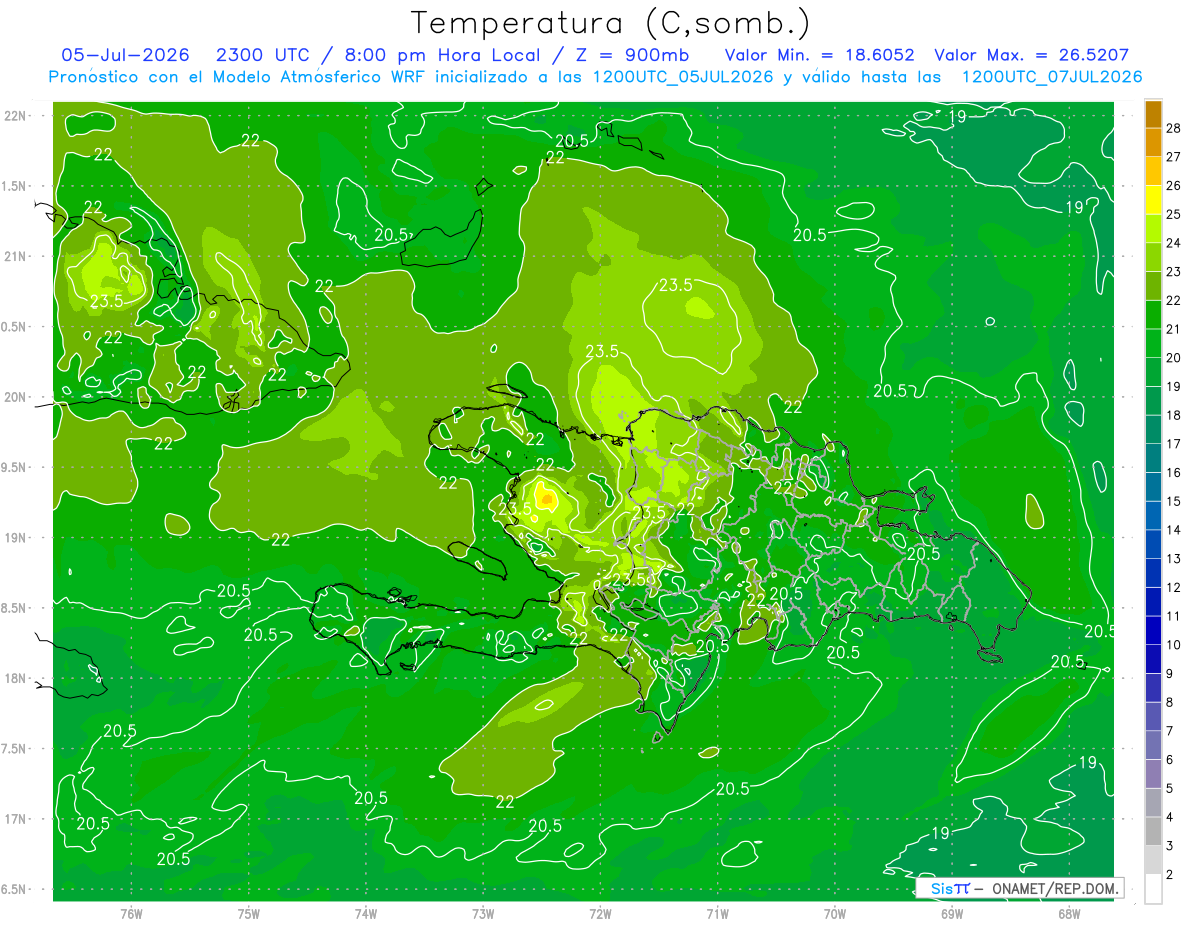
Task: Click the longitude label "72W"
Action: click(x=600, y=913)
